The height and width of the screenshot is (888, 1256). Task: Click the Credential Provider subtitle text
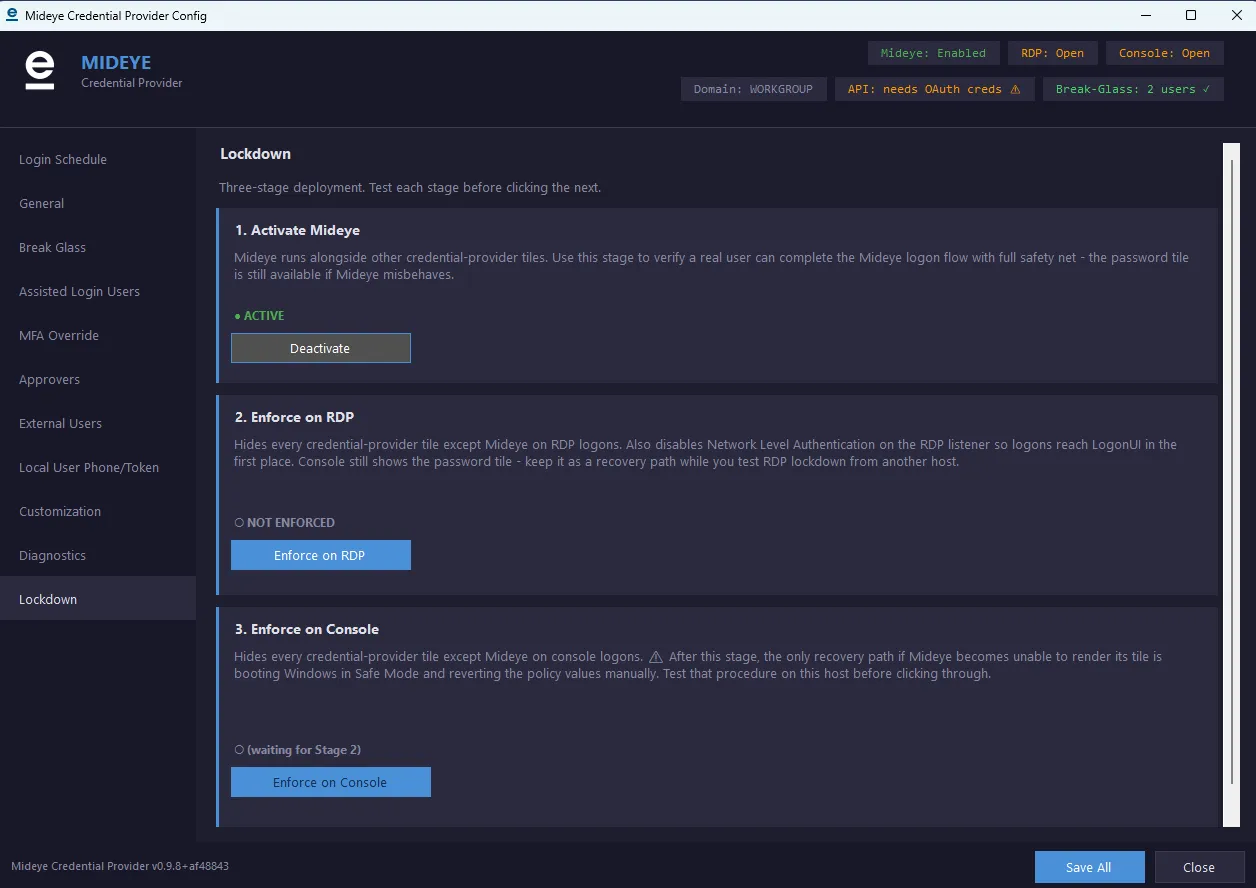click(x=132, y=83)
